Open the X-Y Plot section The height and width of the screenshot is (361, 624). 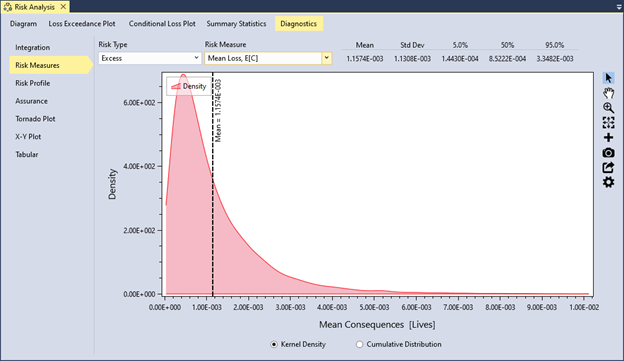tap(28, 137)
